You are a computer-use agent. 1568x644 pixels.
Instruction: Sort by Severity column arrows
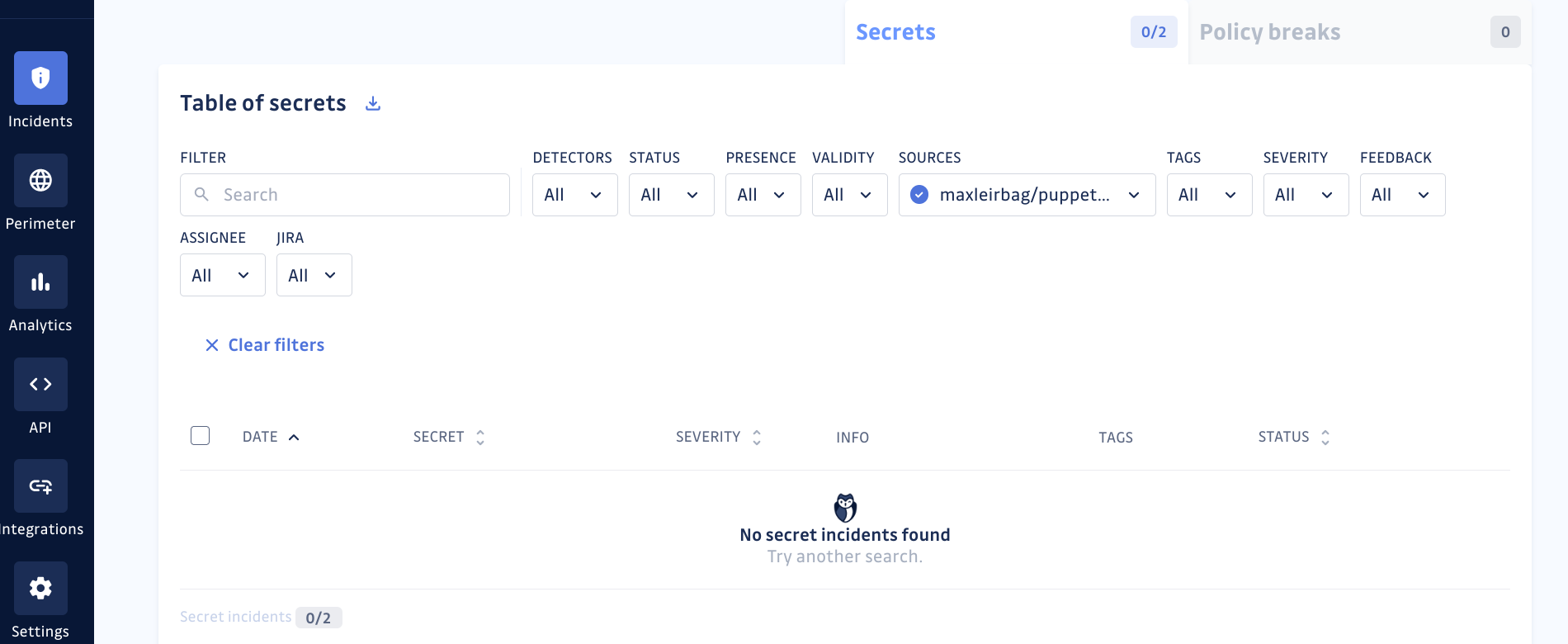coord(757,438)
